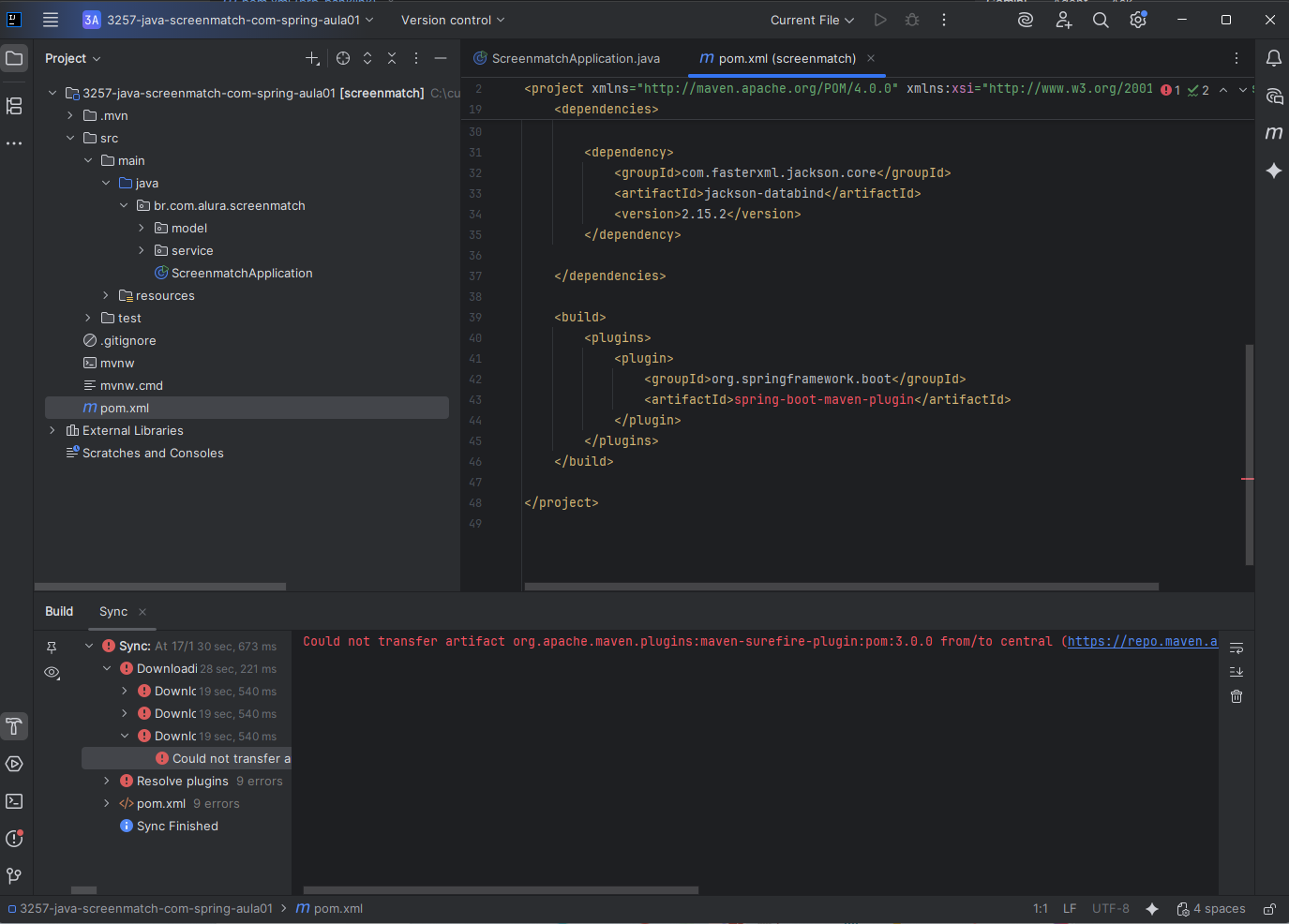
Task: Open the Terminal tool window
Action: pos(14,801)
